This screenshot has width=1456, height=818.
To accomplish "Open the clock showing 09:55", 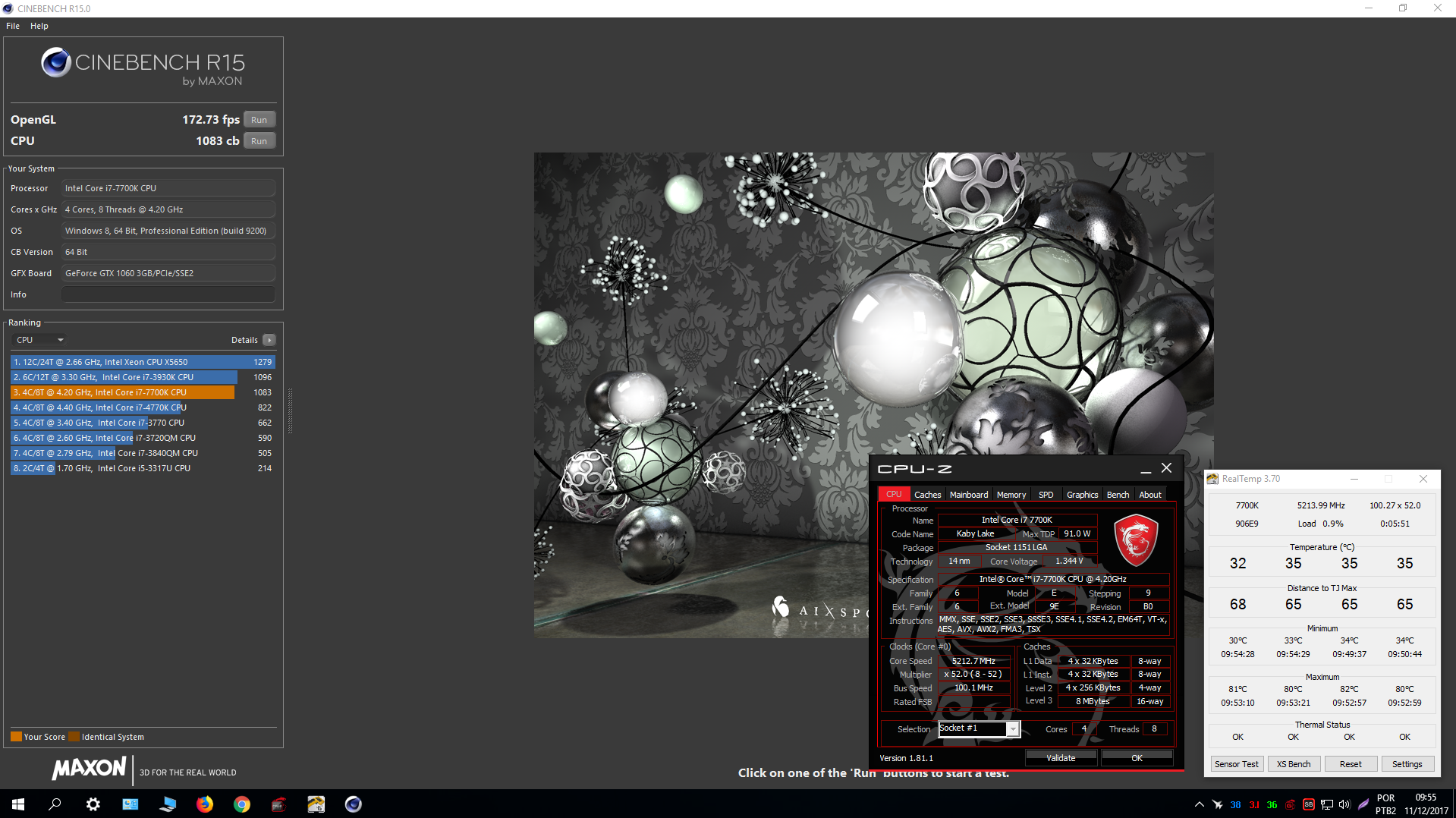I will pyautogui.click(x=1426, y=804).
